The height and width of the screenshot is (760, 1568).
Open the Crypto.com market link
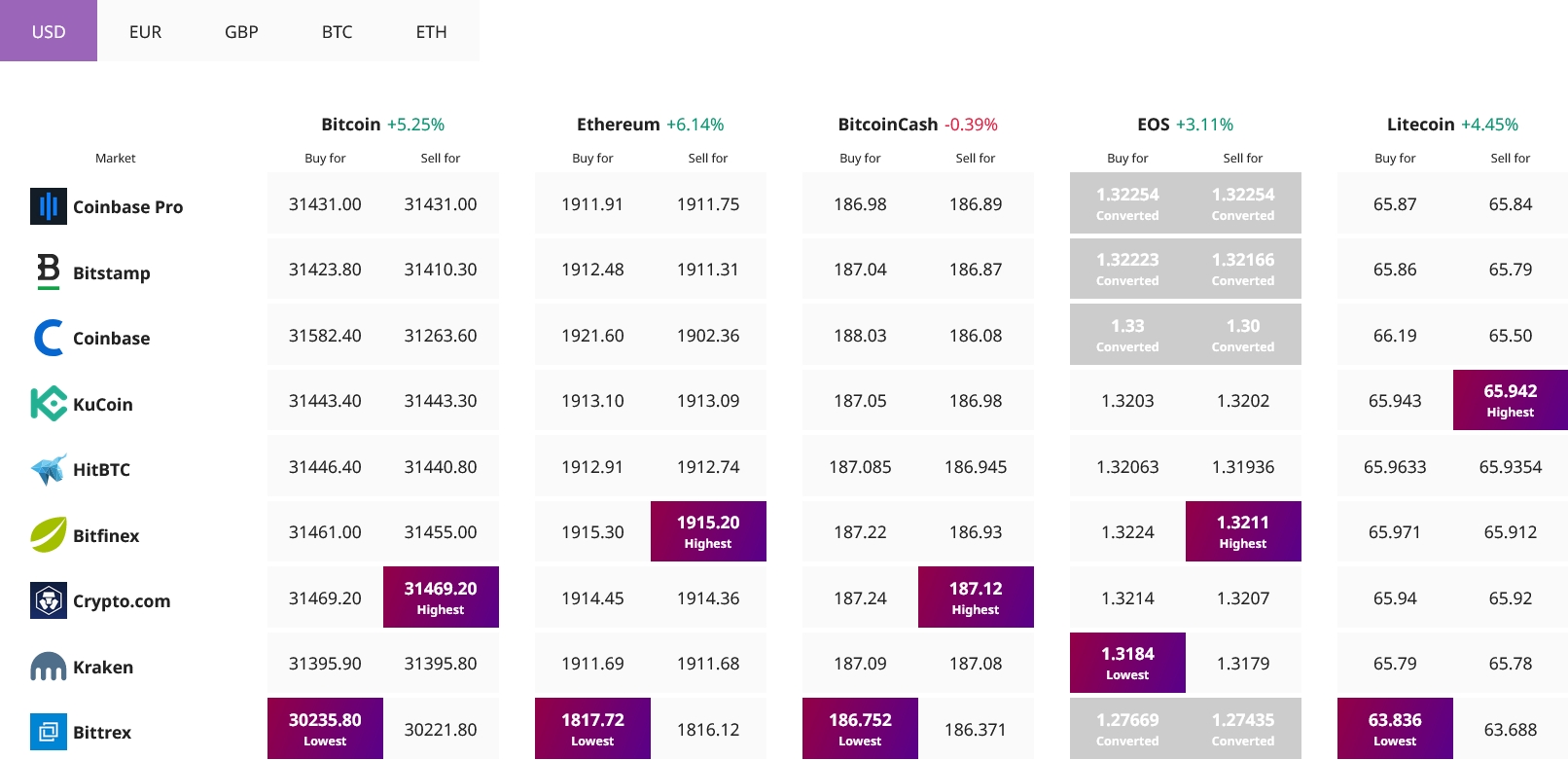pos(122,601)
